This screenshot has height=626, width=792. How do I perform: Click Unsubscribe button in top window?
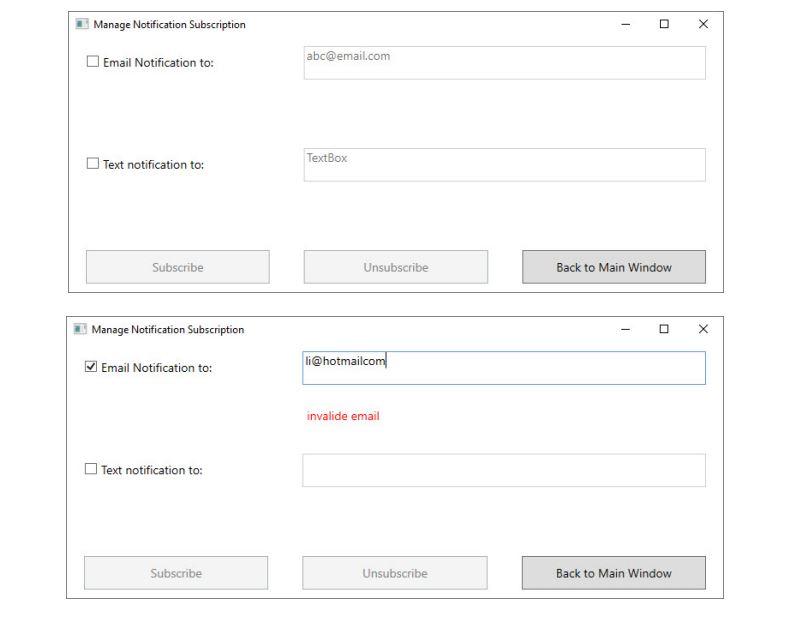pos(395,267)
